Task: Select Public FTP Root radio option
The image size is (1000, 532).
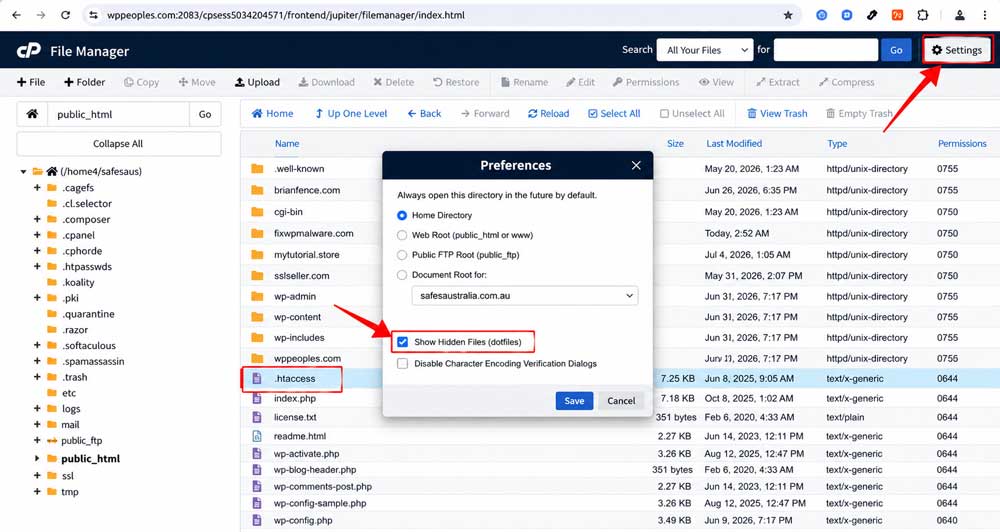Action: pyautogui.click(x=402, y=255)
